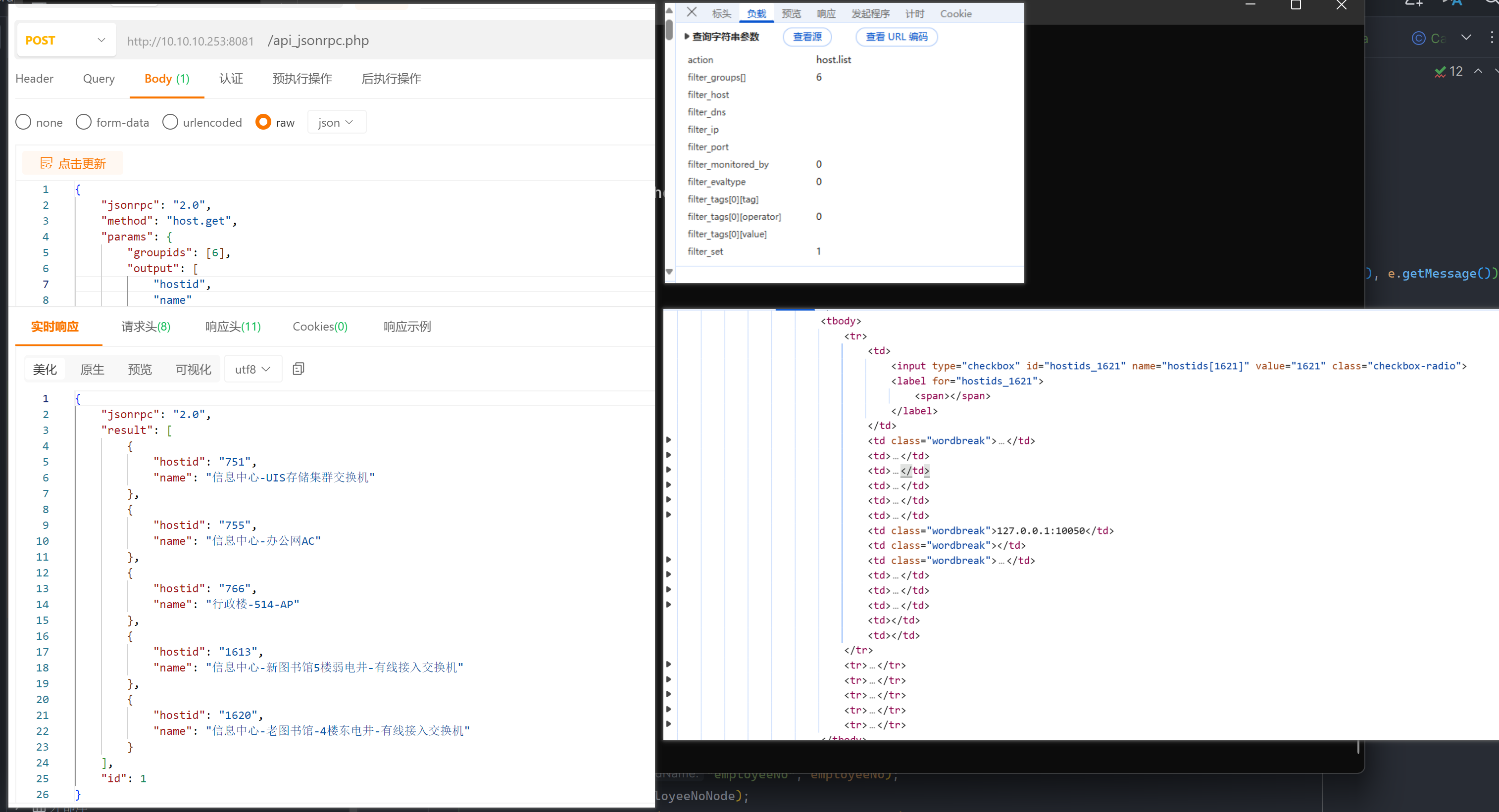This screenshot has height=812, width=1499.
Task: Select the raw body radio button
Action: tap(263, 122)
